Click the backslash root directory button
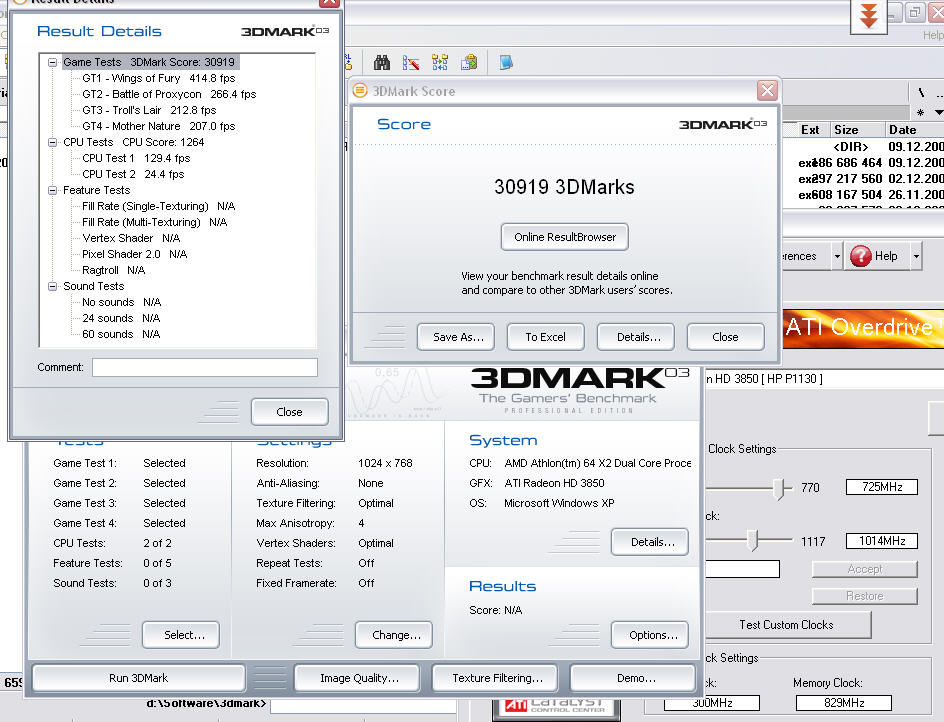Screen dimensions: 944x722 pos(921,93)
